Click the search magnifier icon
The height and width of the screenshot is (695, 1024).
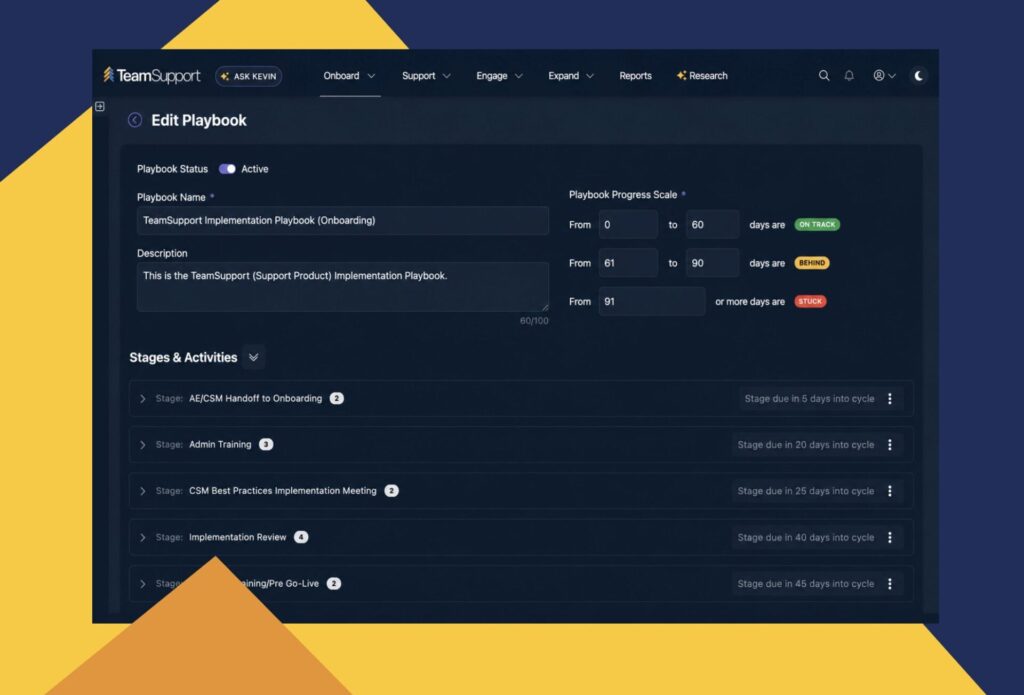click(824, 76)
